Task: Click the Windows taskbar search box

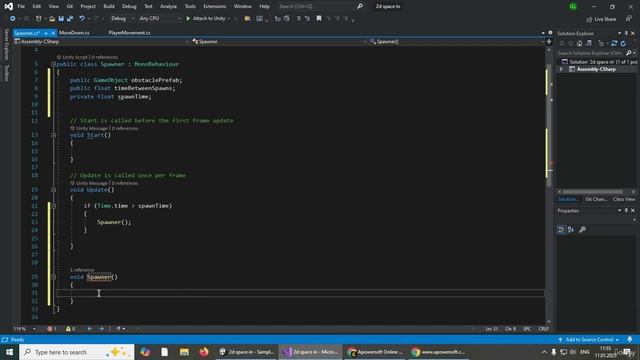Action: click(77, 352)
